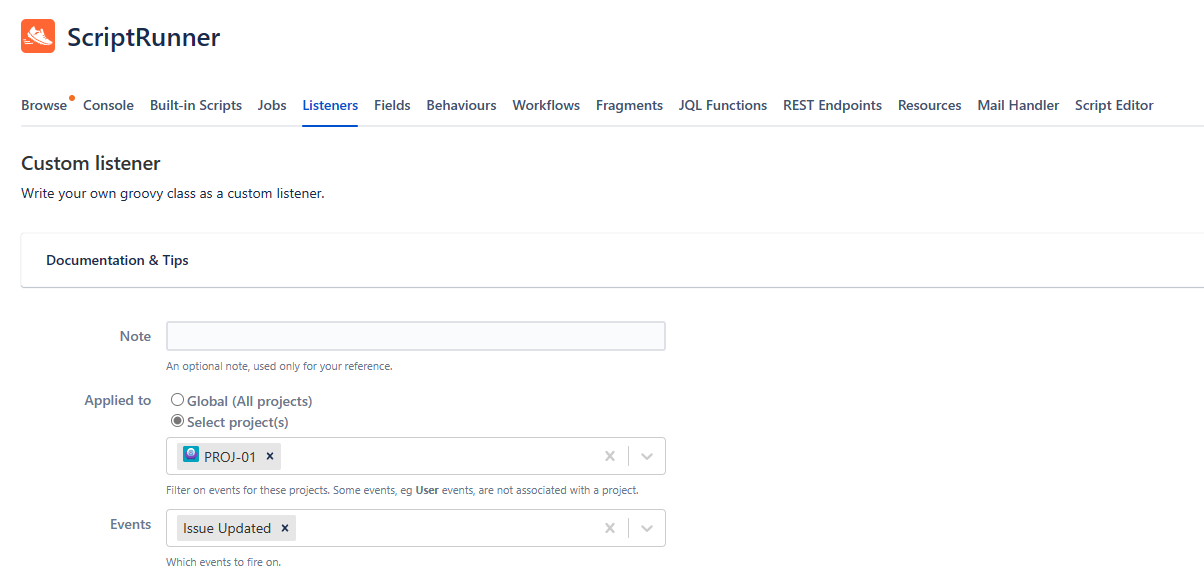Switch to the Console tab

[x=108, y=105]
